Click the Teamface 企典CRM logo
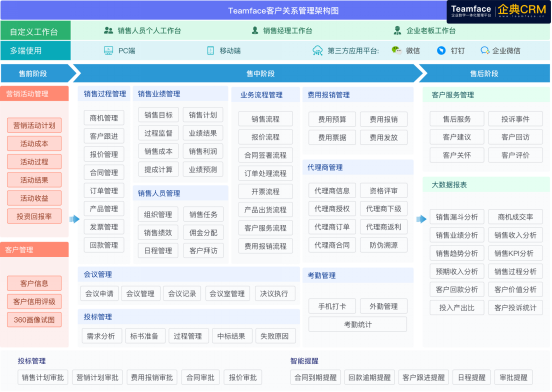Screen dimensions: 552x392 tap(498, 11)
